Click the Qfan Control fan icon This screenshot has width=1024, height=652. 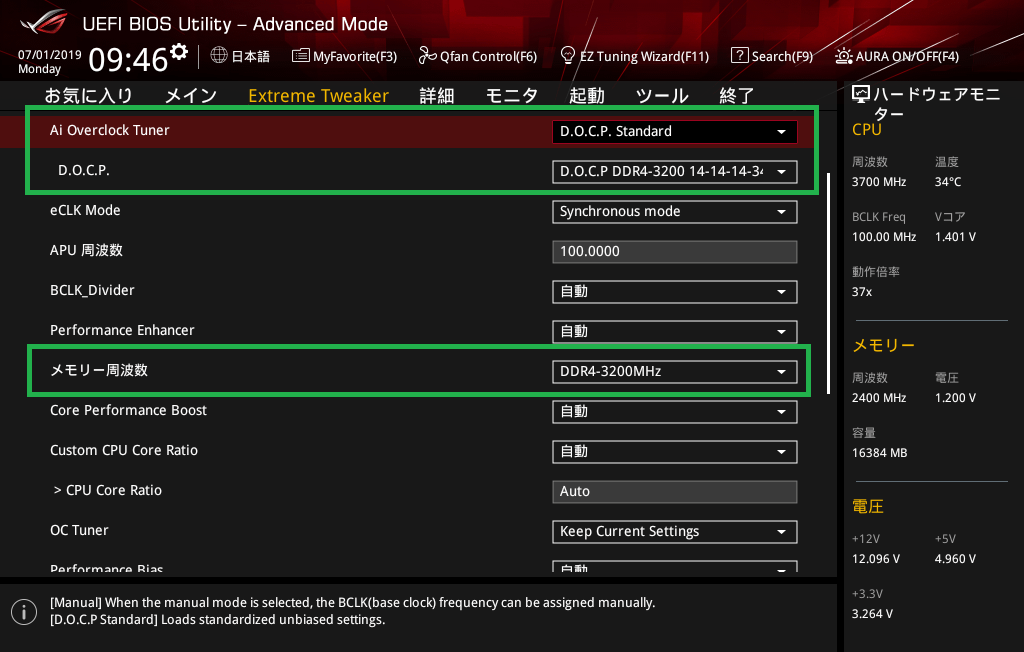click(x=427, y=56)
